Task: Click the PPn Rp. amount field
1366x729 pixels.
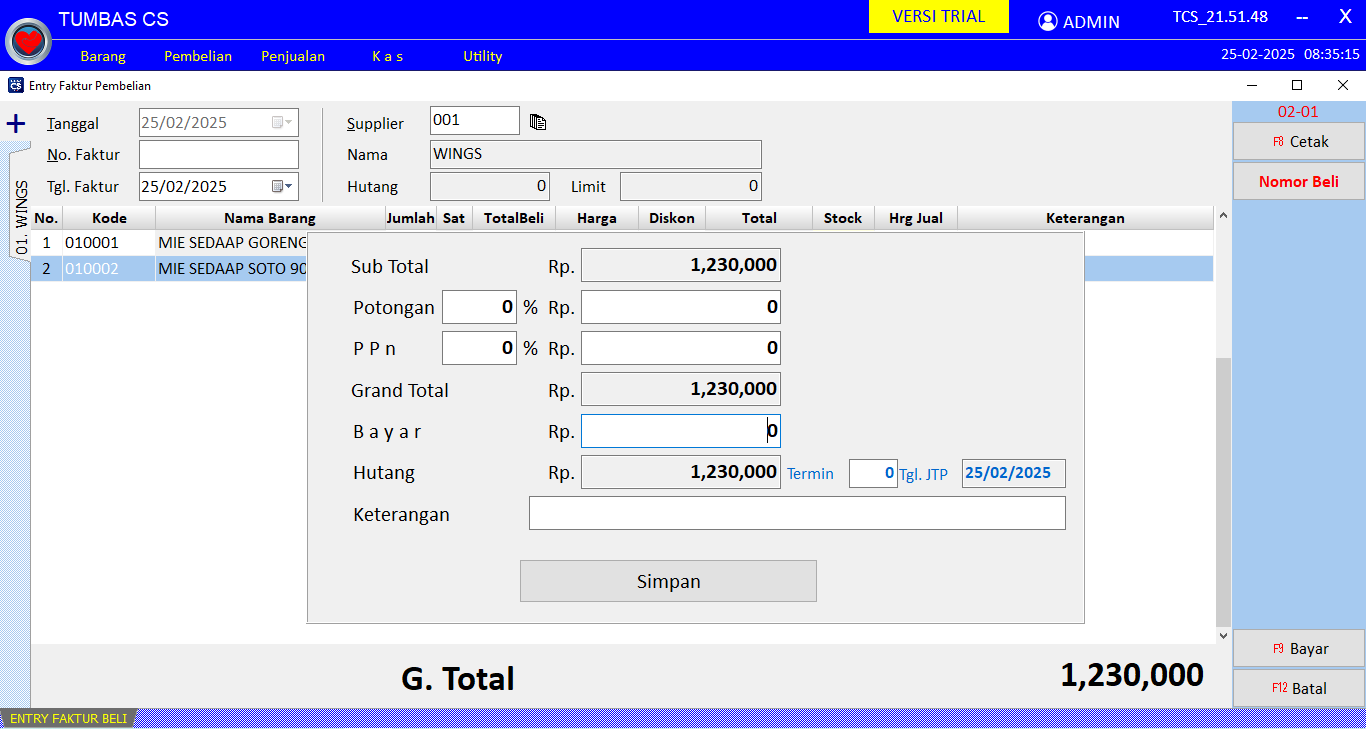Action: click(x=680, y=348)
